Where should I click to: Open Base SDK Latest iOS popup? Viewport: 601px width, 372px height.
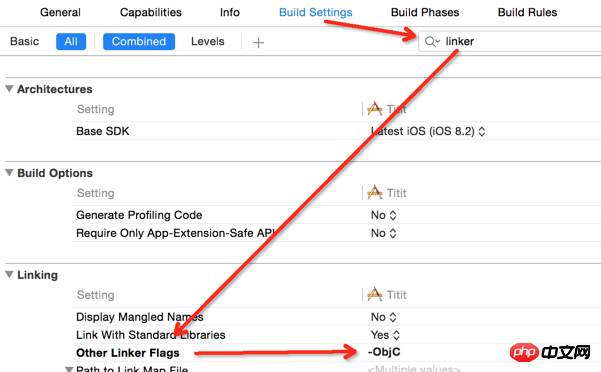tap(428, 131)
